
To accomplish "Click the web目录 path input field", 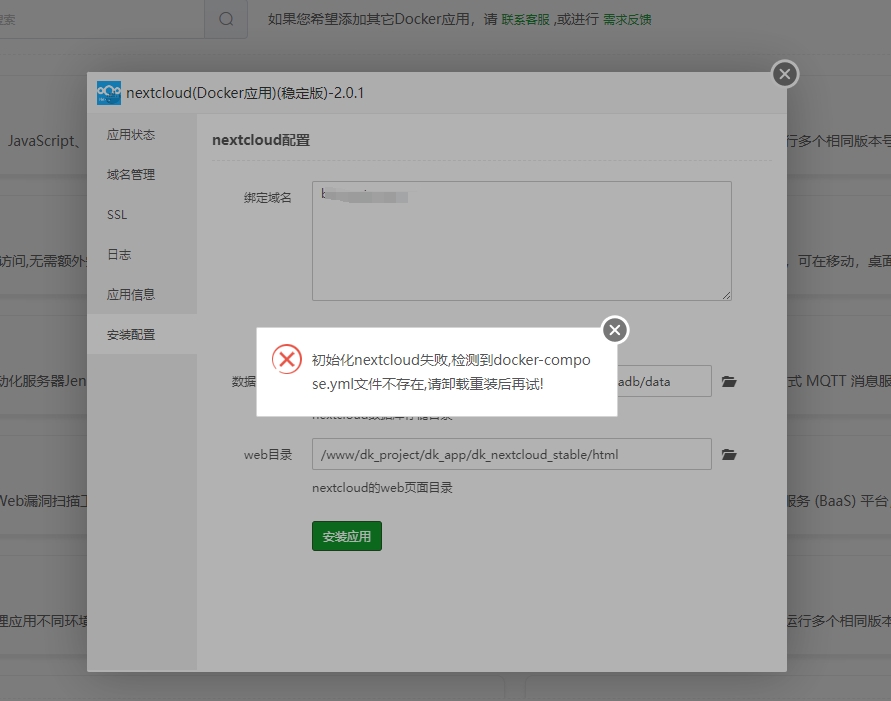I will click(511, 454).
